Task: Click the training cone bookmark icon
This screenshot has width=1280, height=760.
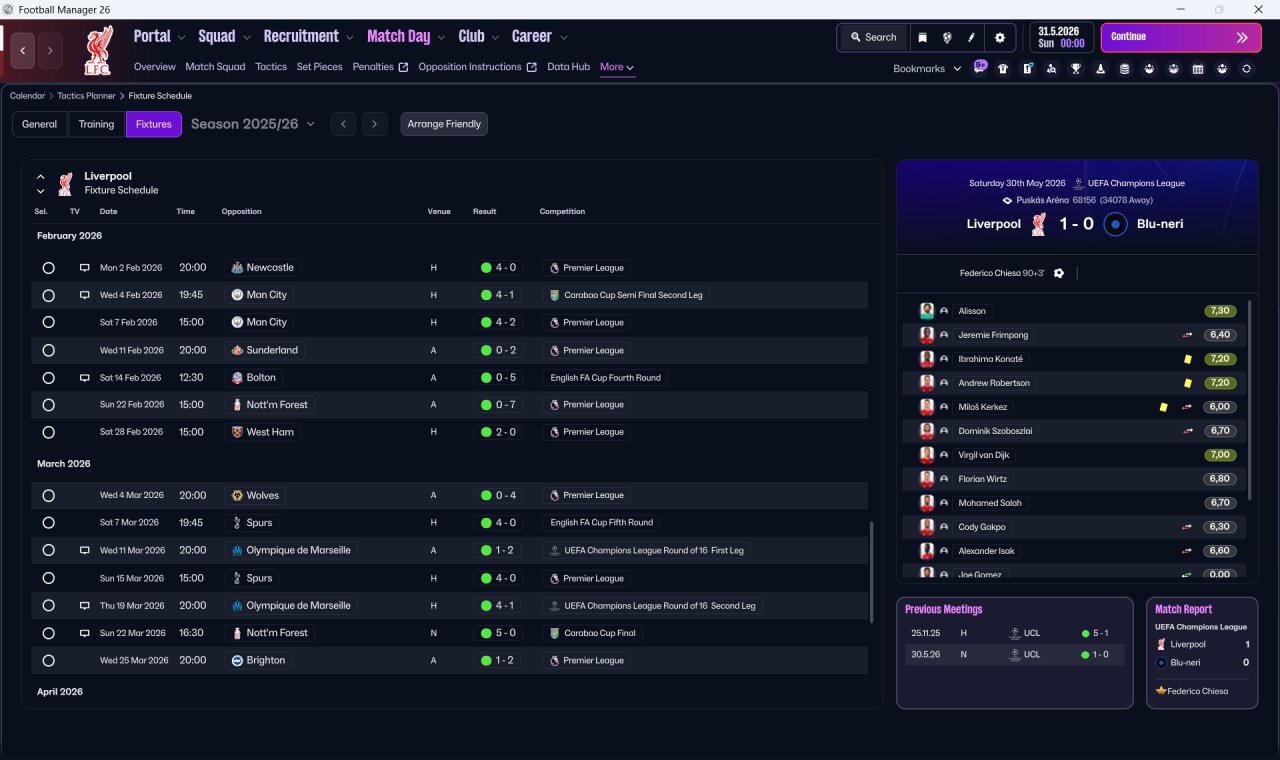Action: [x=1101, y=69]
